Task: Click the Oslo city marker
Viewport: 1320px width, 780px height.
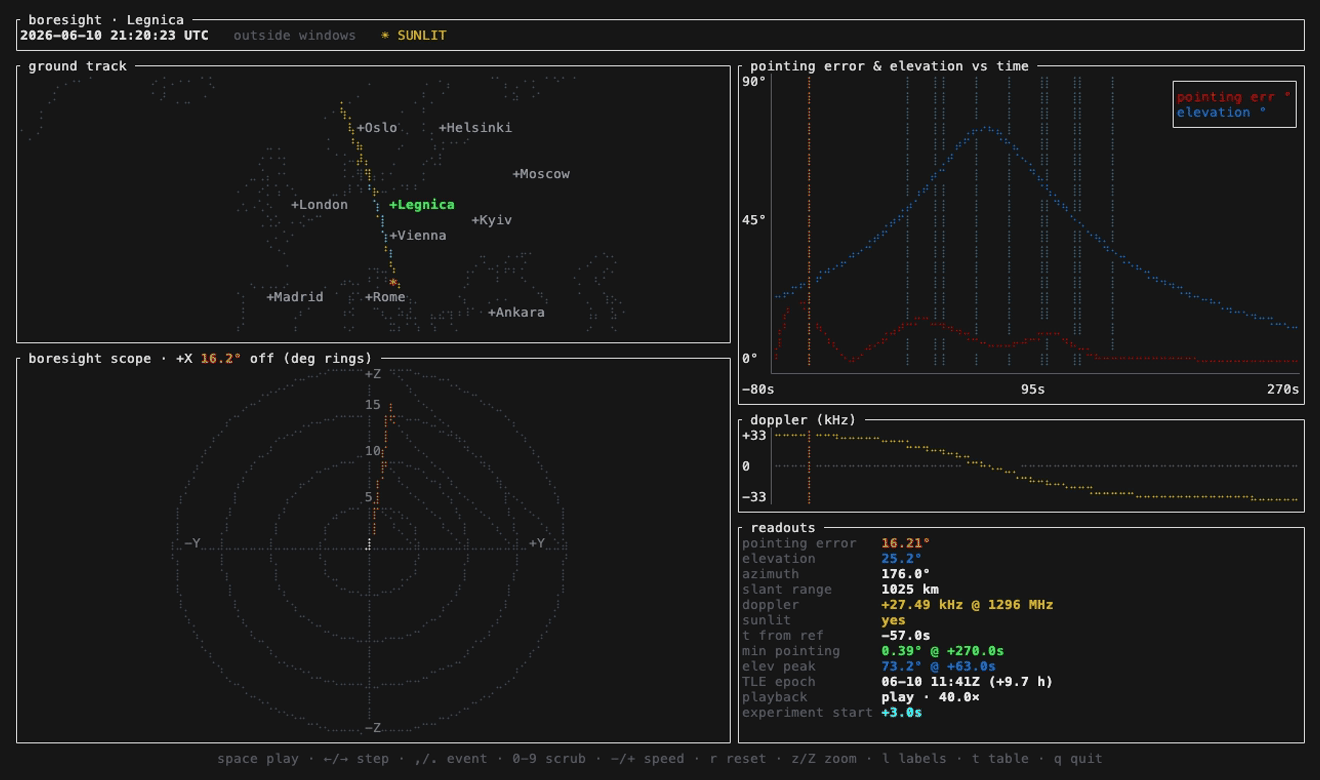Action: [377, 128]
